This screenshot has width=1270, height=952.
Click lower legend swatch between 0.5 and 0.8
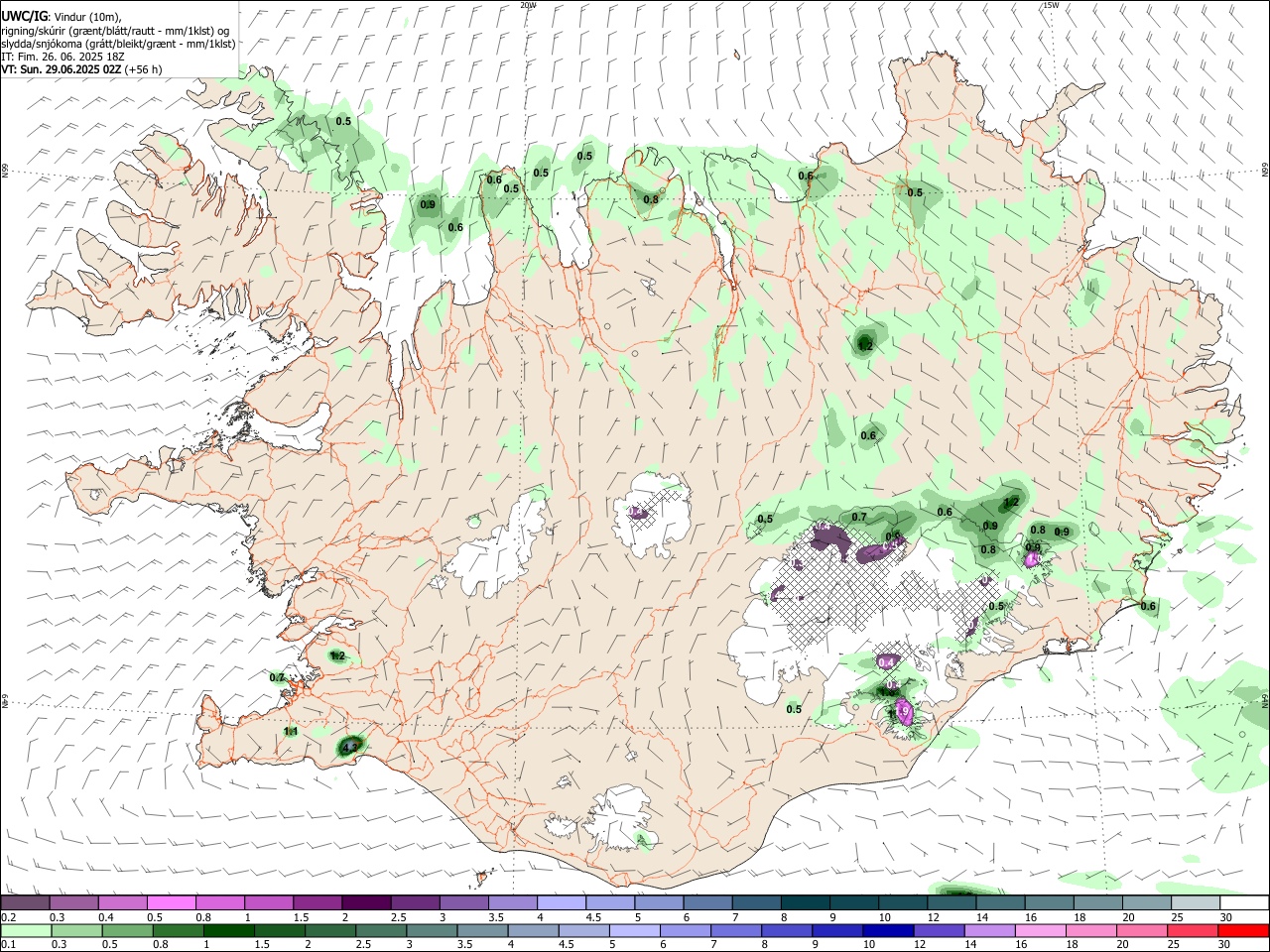[x=128, y=930]
